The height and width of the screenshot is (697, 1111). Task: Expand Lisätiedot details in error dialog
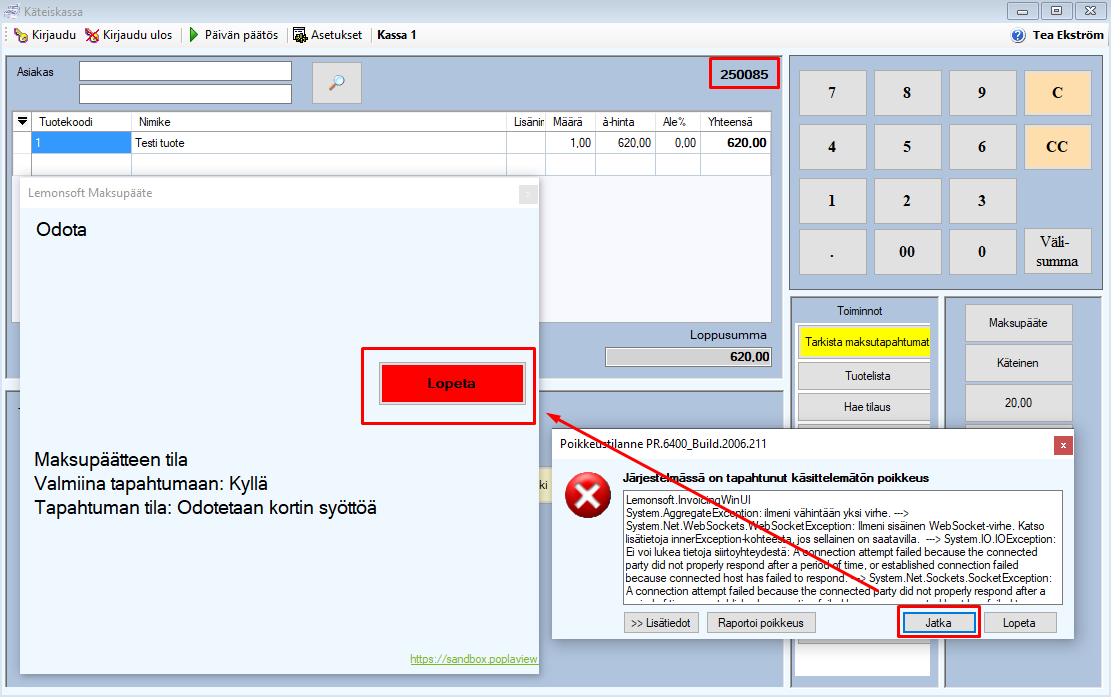tap(660, 622)
